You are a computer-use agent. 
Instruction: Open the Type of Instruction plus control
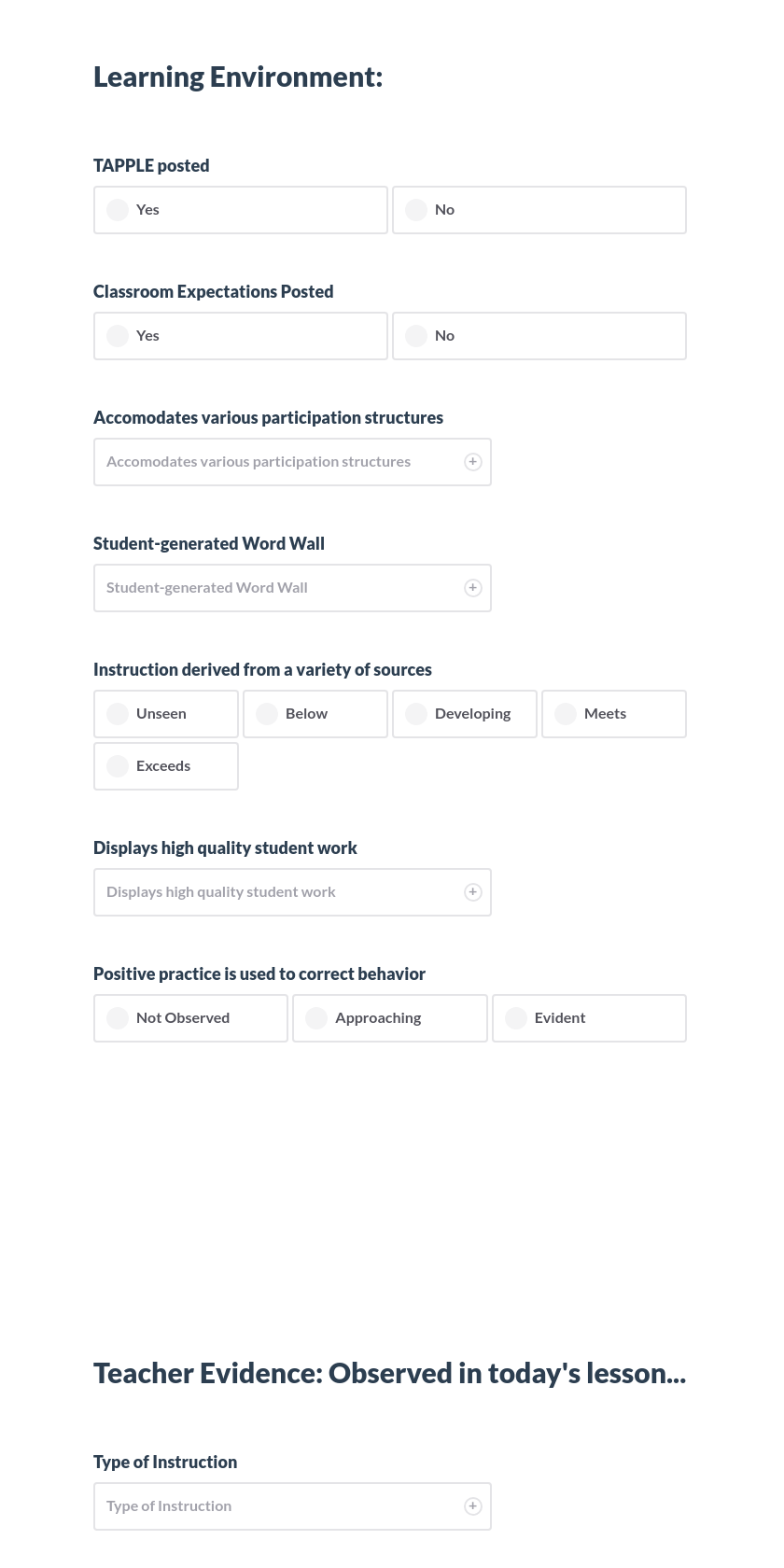473,1505
